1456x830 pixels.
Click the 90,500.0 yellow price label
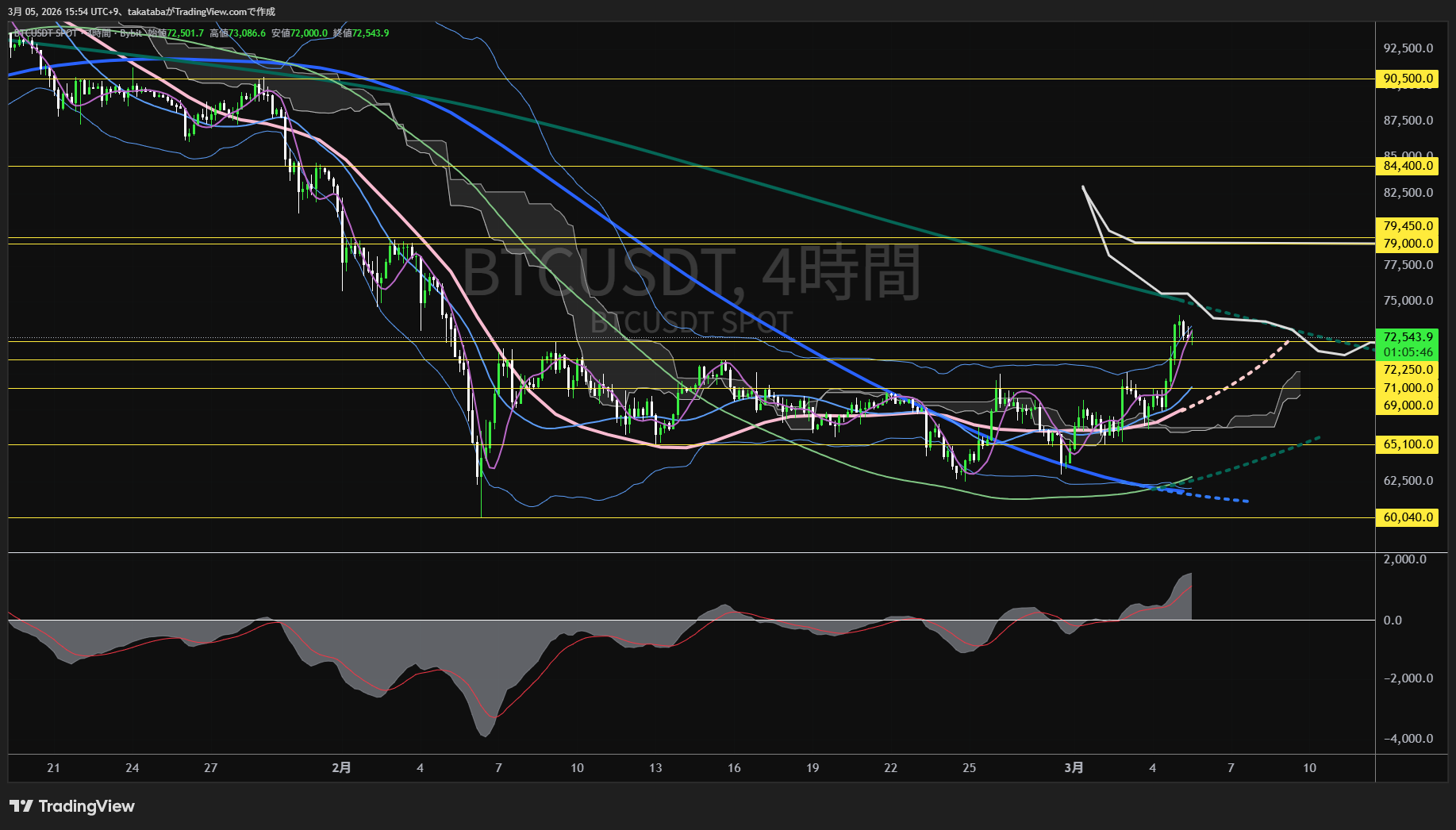pos(1408,79)
